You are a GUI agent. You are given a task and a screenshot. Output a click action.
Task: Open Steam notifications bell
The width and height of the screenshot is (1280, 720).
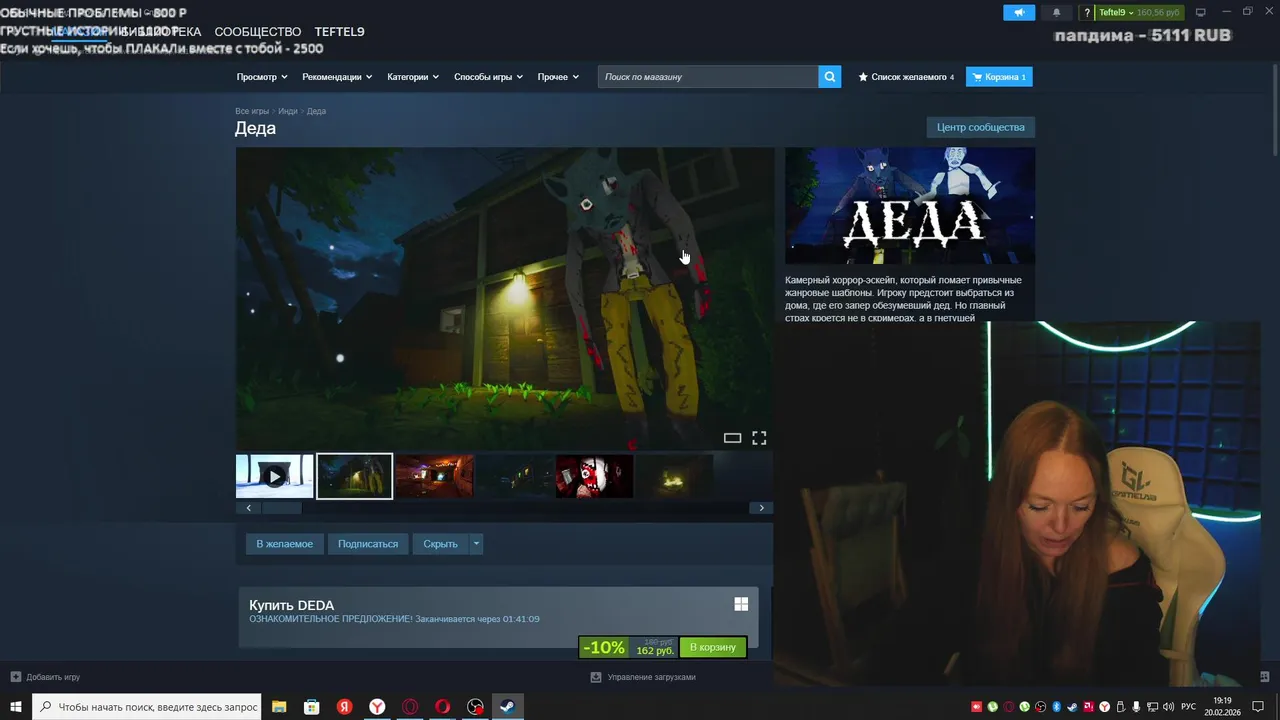[1056, 12]
